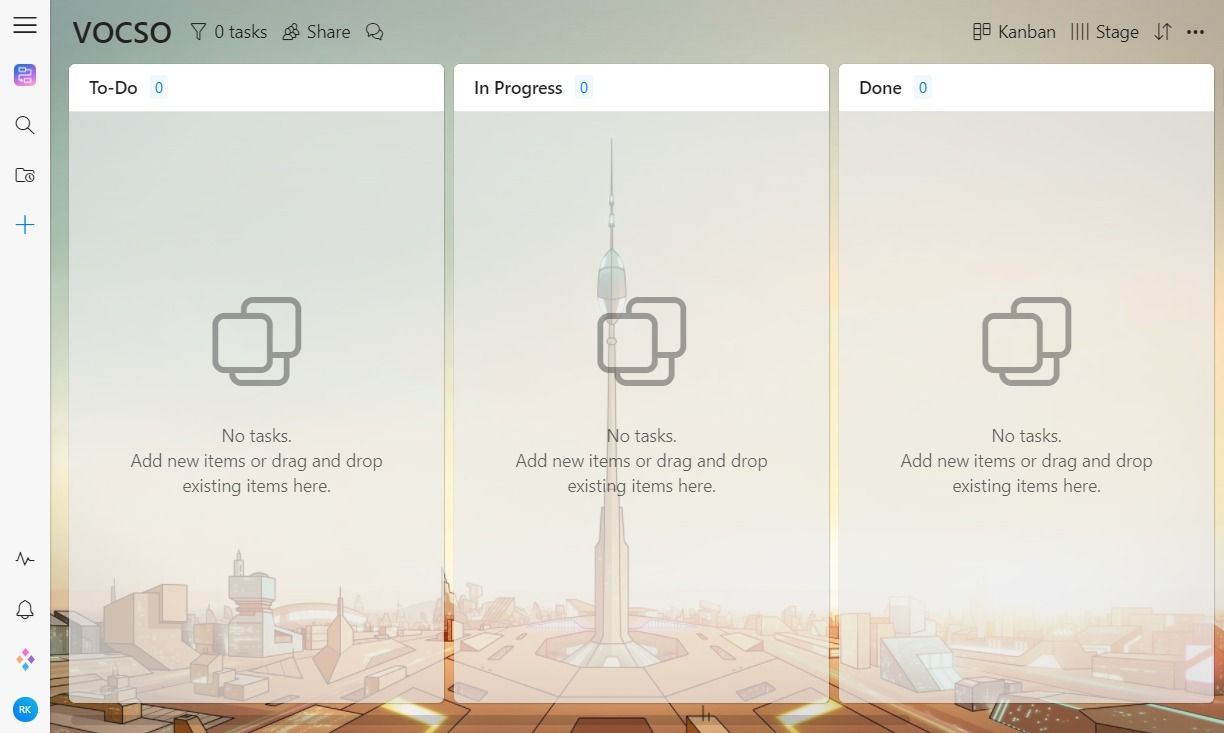Select the Done column header
This screenshot has height=733, width=1224.
[x=1026, y=88]
